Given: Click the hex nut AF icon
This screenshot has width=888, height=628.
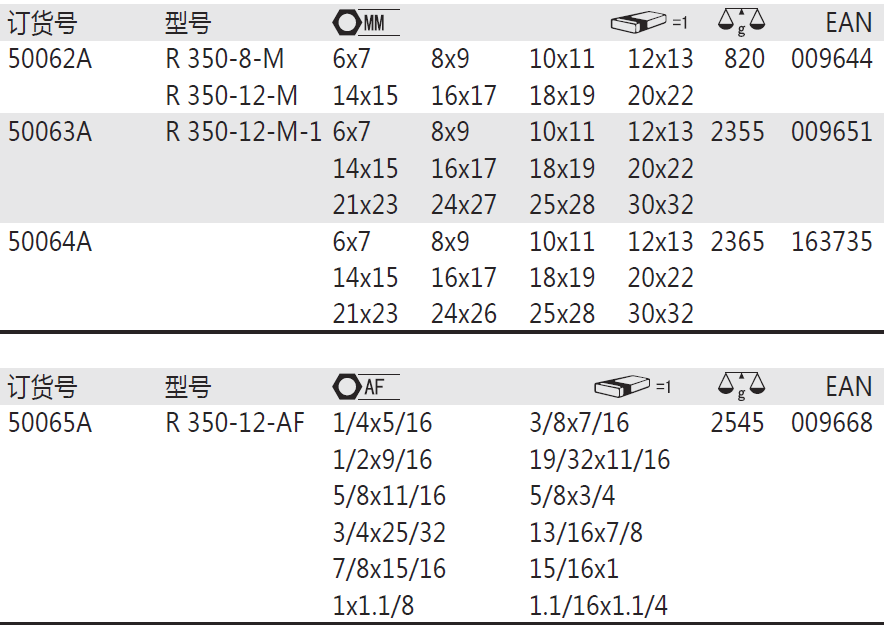Looking at the screenshot, I should [x=365, y=387].
